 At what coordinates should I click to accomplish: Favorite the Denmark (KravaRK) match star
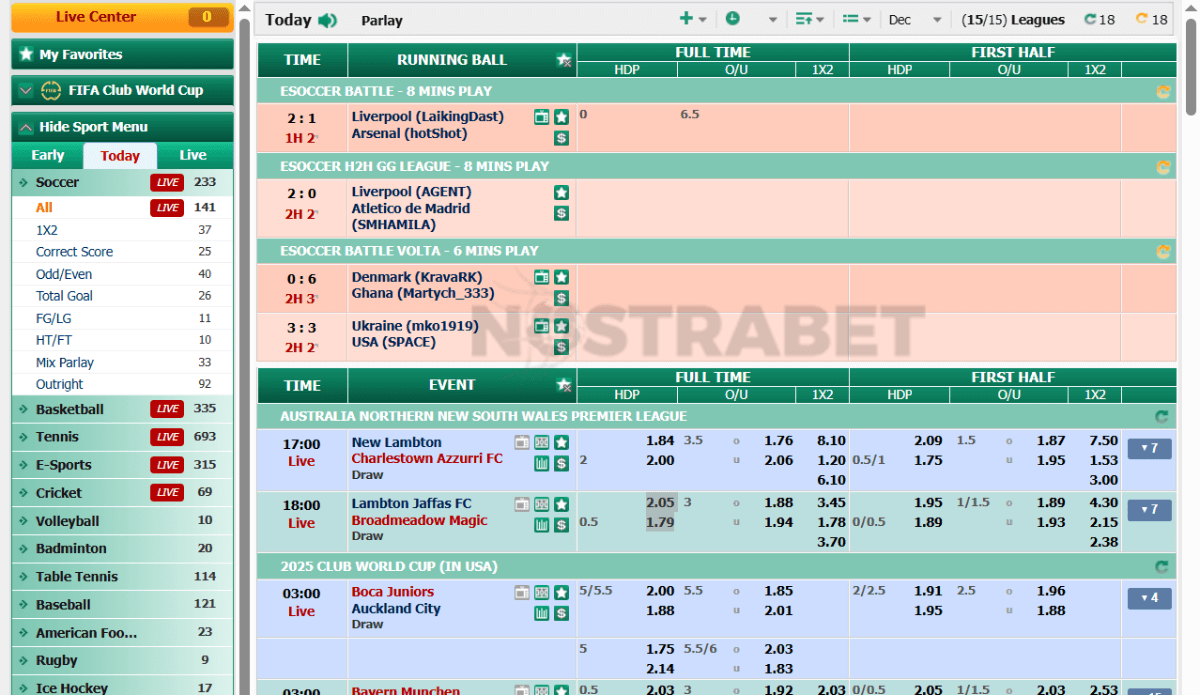561,277
